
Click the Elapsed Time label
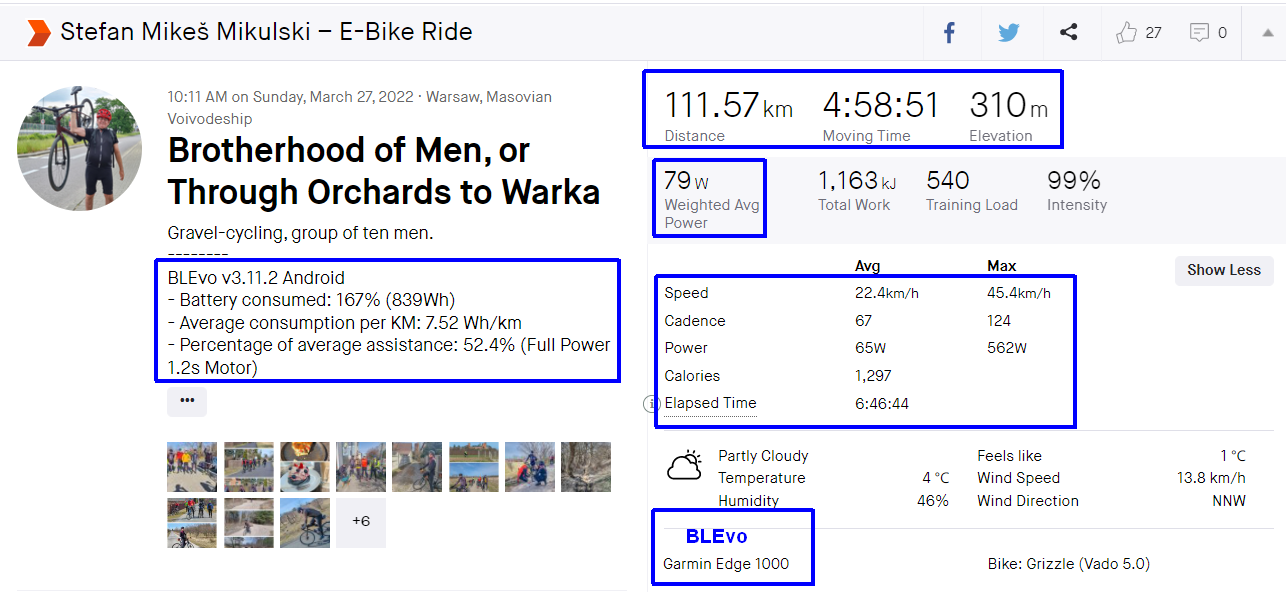(710, 404)
